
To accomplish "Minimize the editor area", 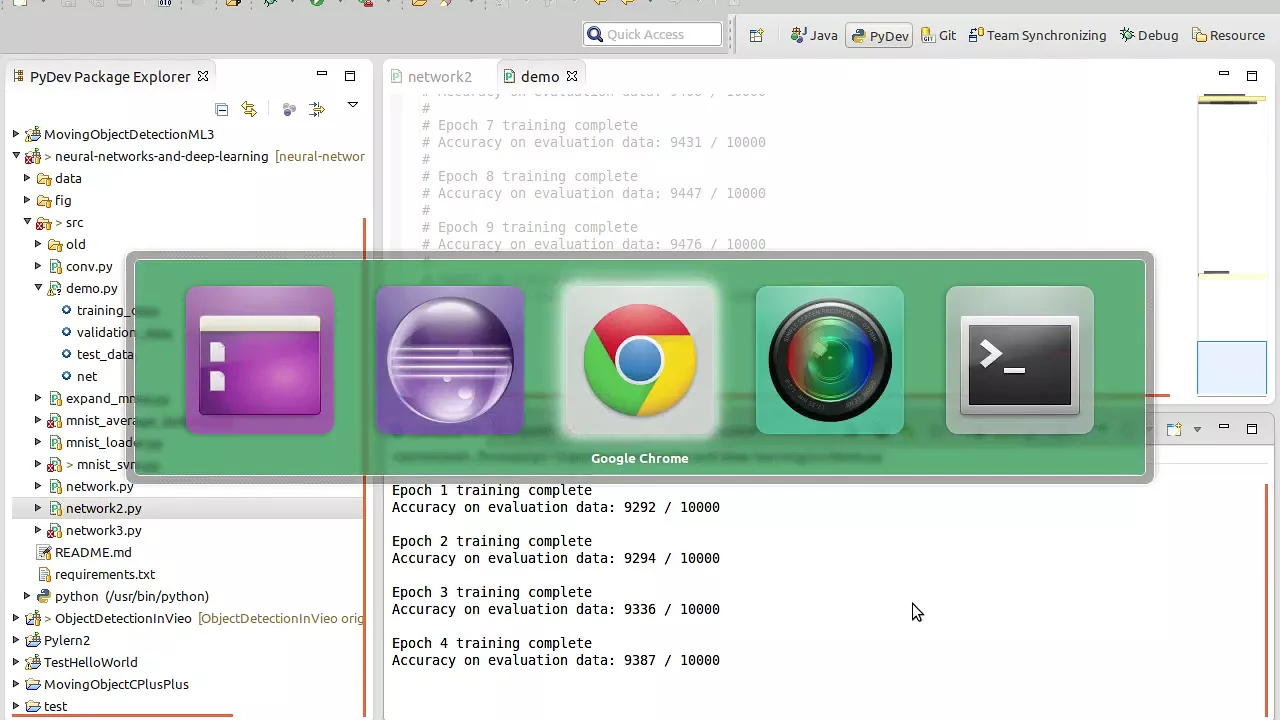I will tap(1223, 74).
